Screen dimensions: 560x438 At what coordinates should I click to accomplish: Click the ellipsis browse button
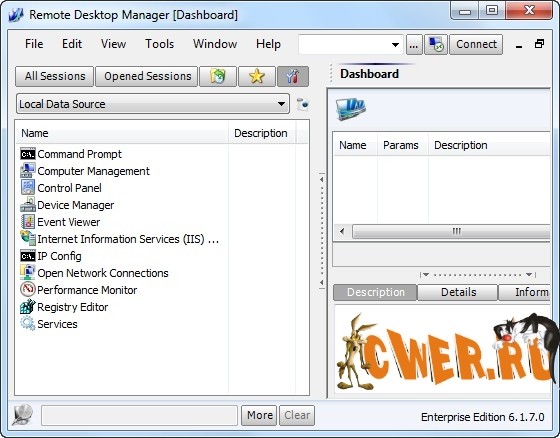[414, 45]
